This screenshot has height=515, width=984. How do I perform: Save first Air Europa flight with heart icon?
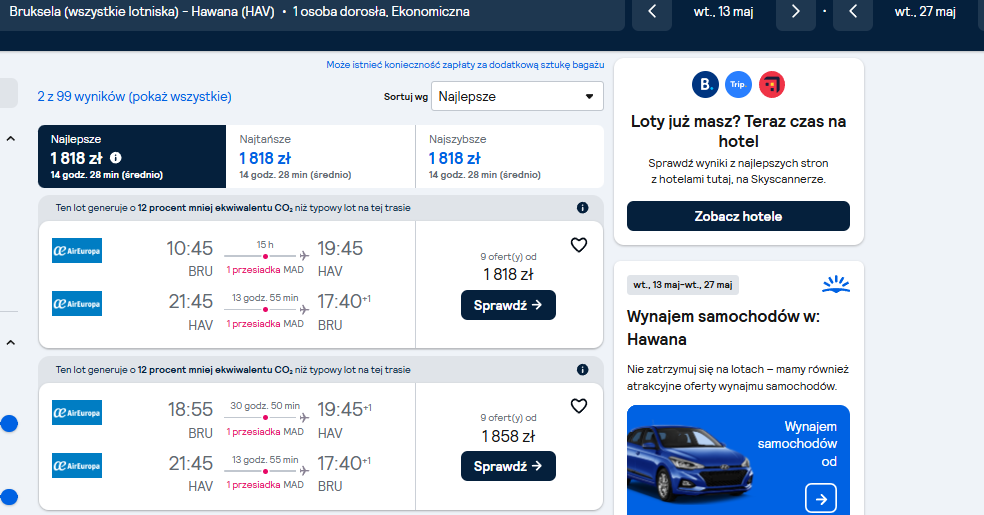(x=579, y=245)
